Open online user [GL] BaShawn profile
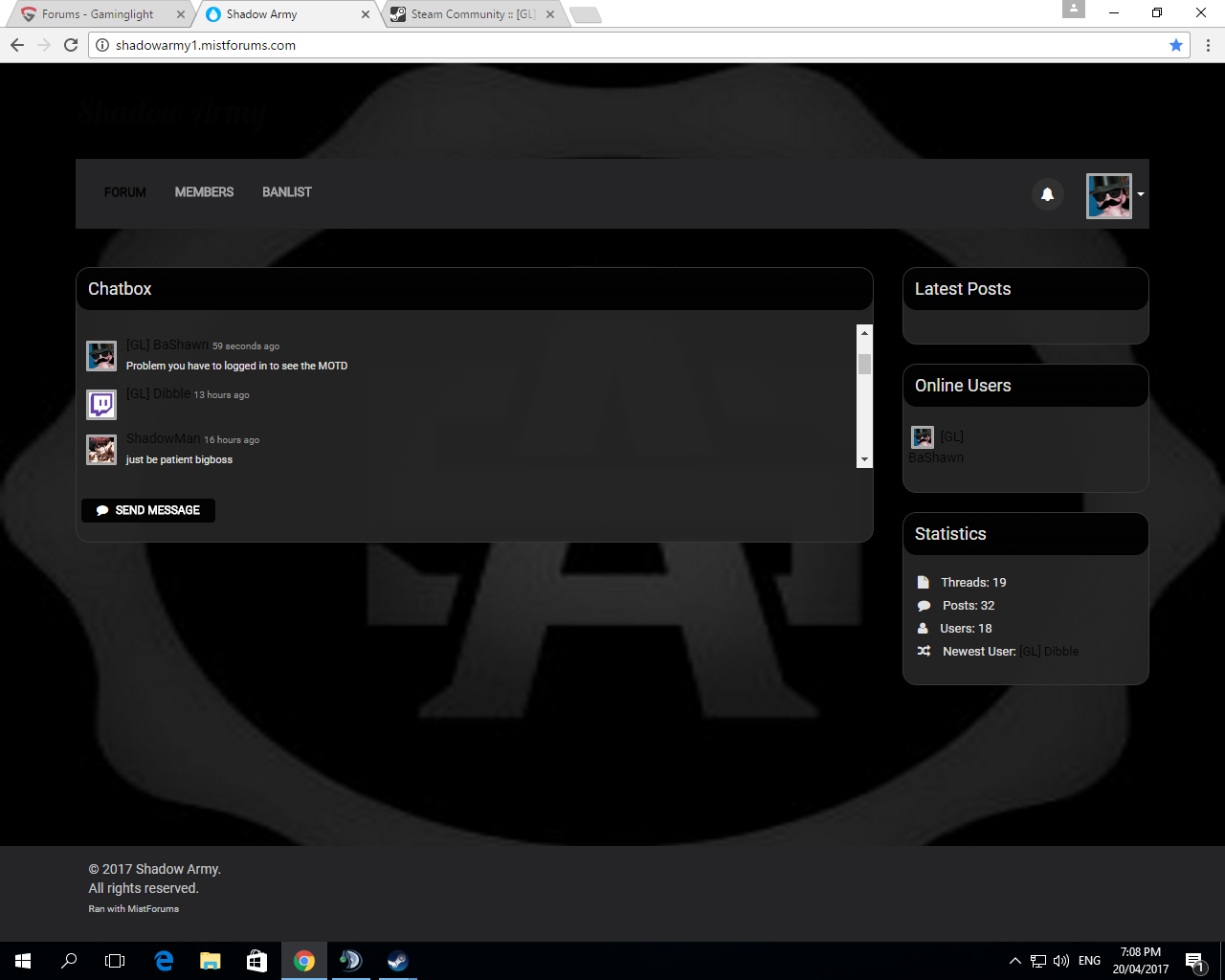The image size is (1225, 980). tap(937, 447)
